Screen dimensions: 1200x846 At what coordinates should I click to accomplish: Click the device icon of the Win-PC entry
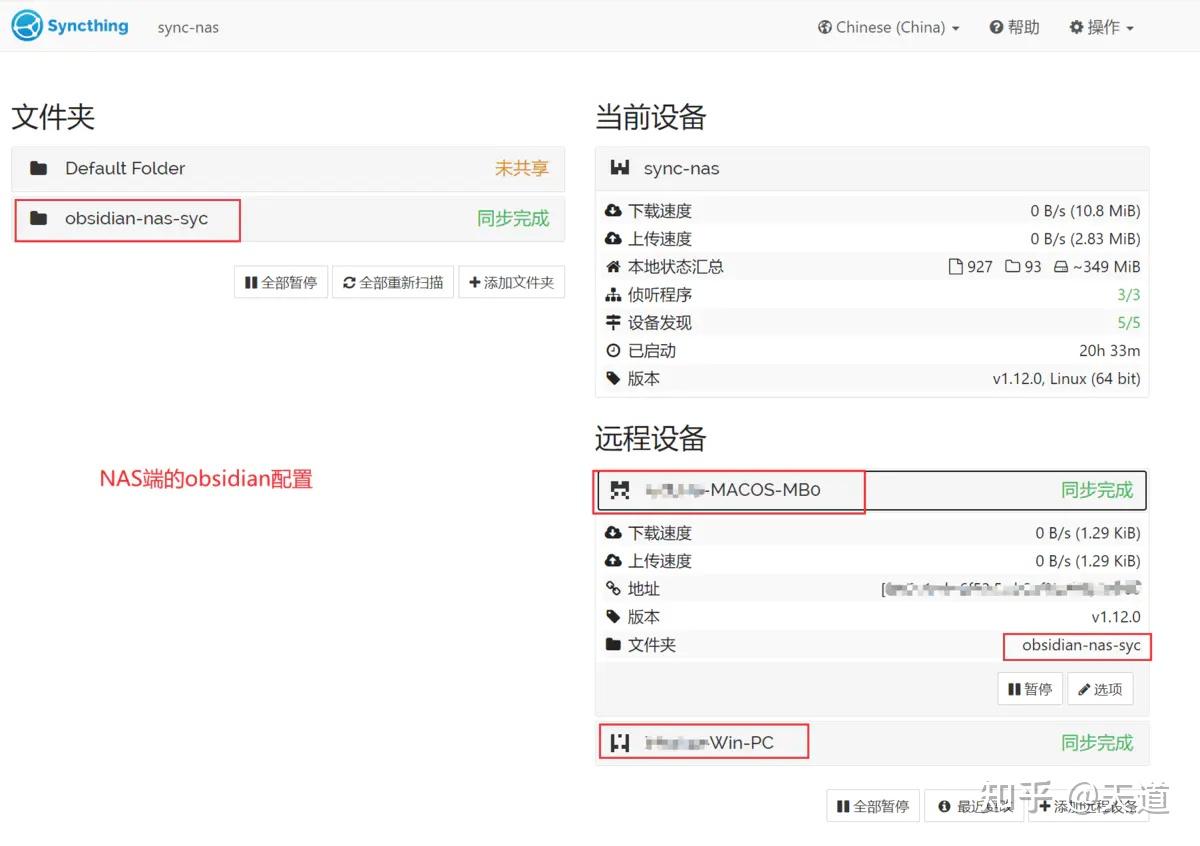[620, 741]
